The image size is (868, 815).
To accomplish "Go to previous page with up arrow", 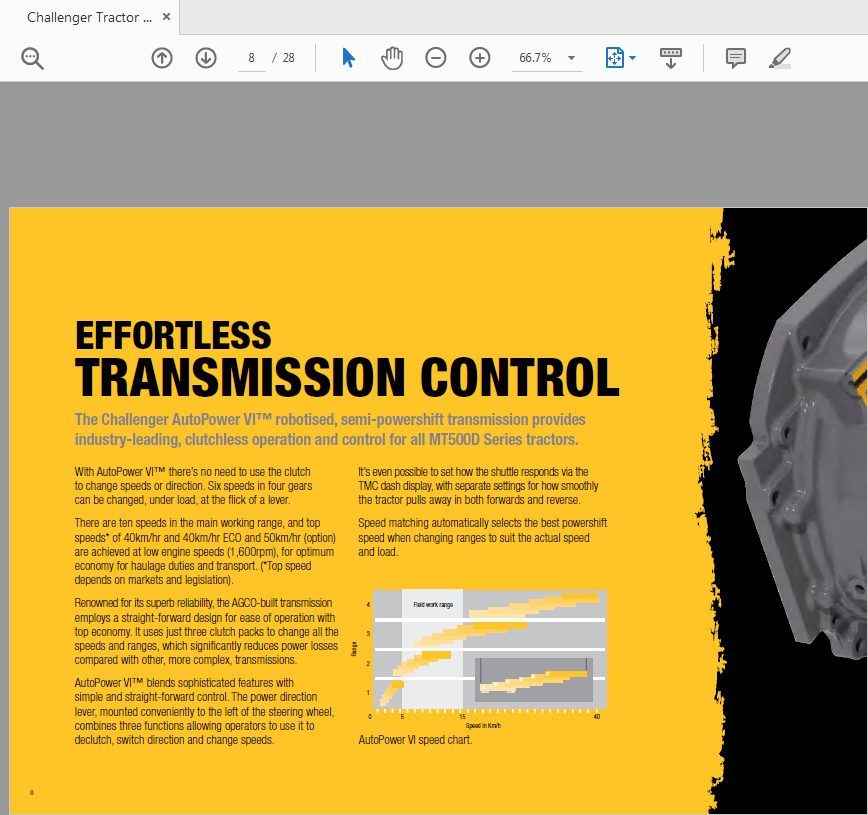I will 162,58.
